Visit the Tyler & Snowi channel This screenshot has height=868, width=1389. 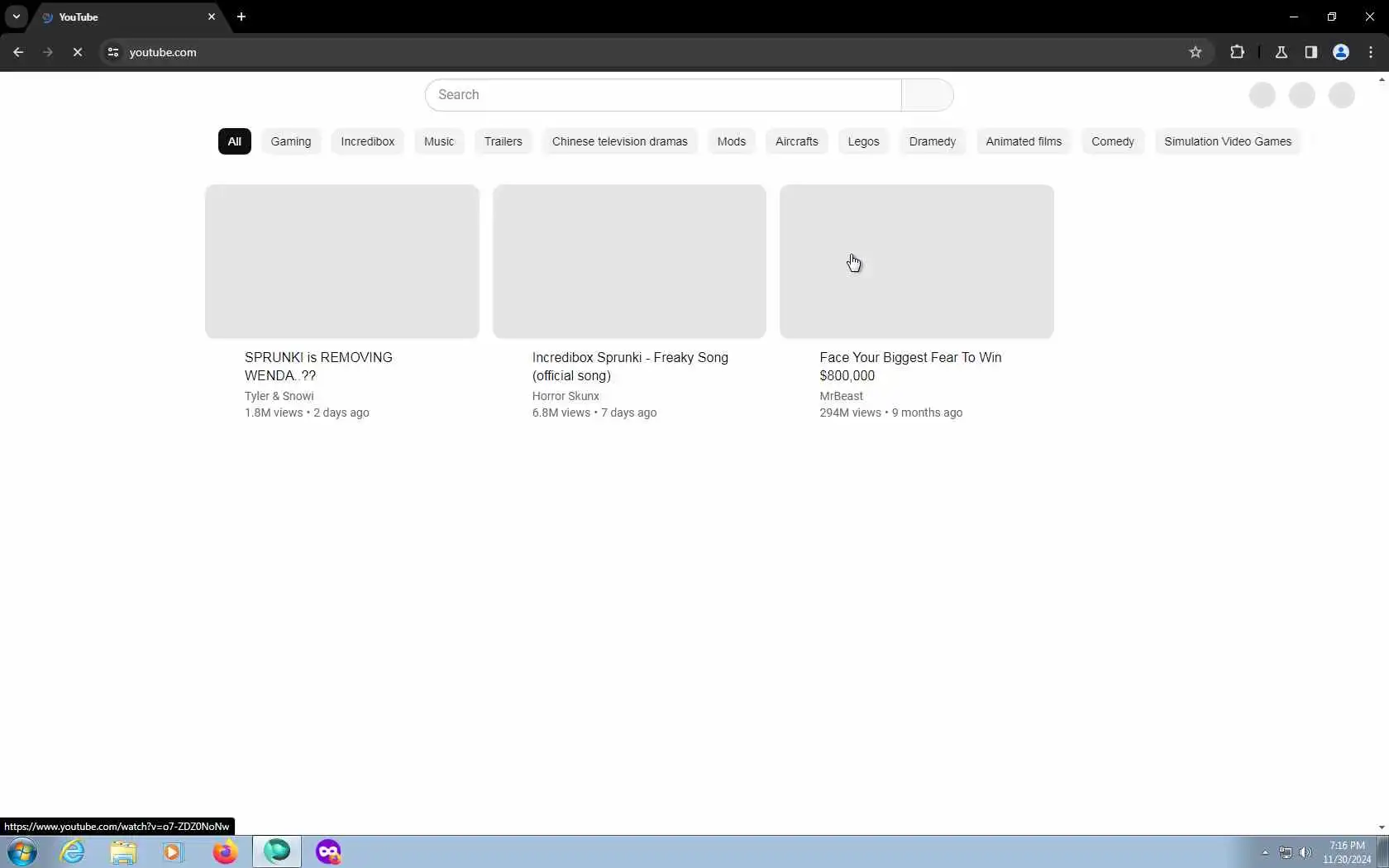279,396
